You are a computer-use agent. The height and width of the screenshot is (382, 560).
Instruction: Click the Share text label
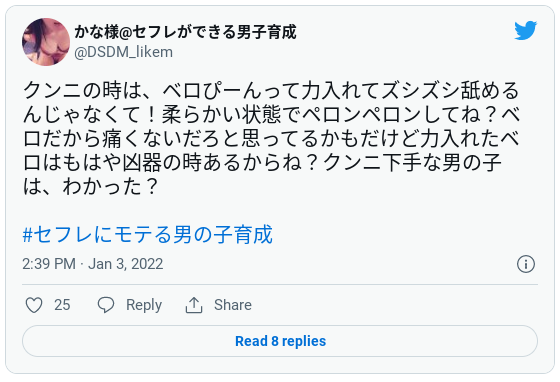pos(233,305)
